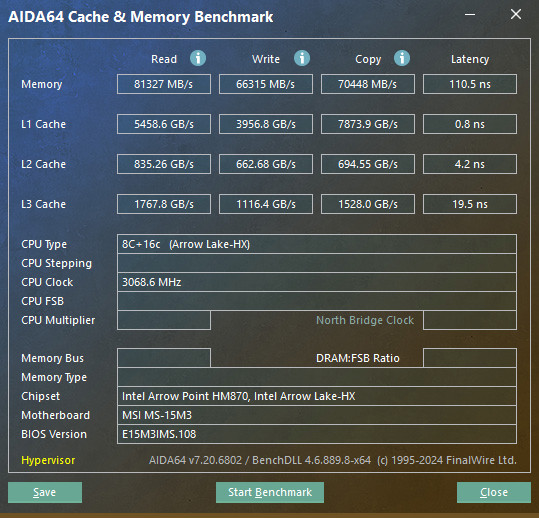Click the empty DRAM:FSB Ratio field
539x518 pixels.
[x=470, y=358]
